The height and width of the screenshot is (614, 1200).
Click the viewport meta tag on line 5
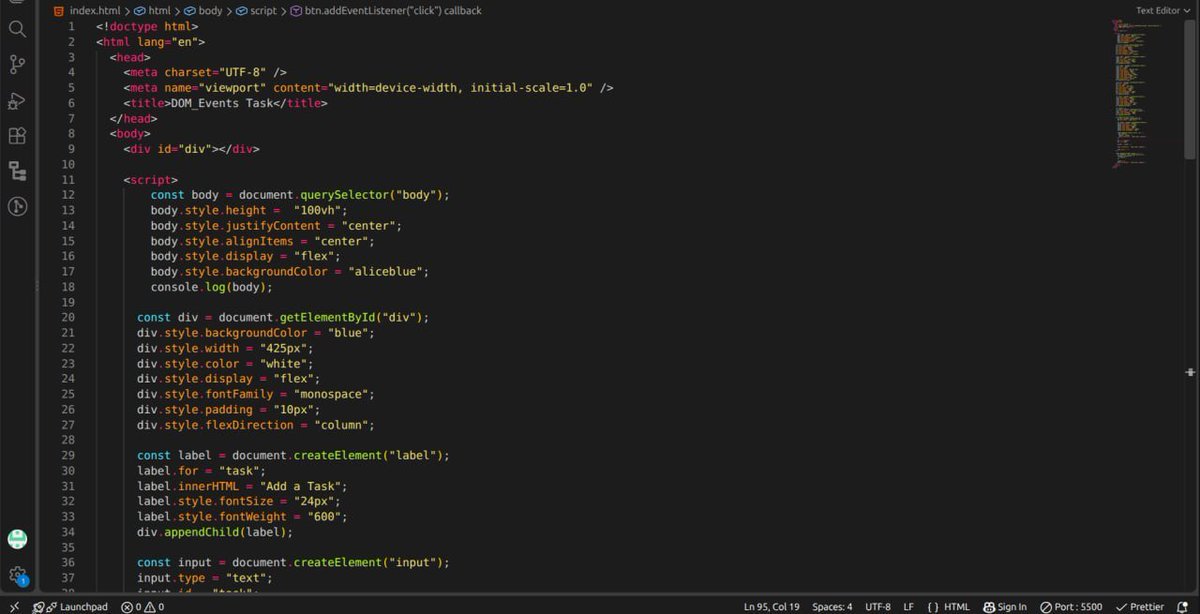coord(369,88)
